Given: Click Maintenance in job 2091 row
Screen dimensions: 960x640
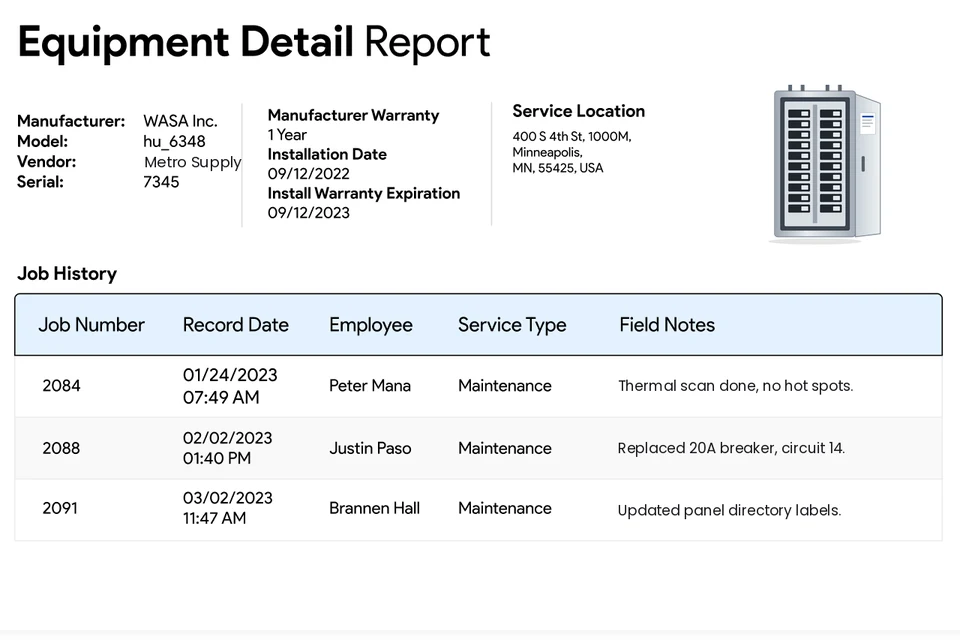Looking at the screenshot, I should (505, 508).
